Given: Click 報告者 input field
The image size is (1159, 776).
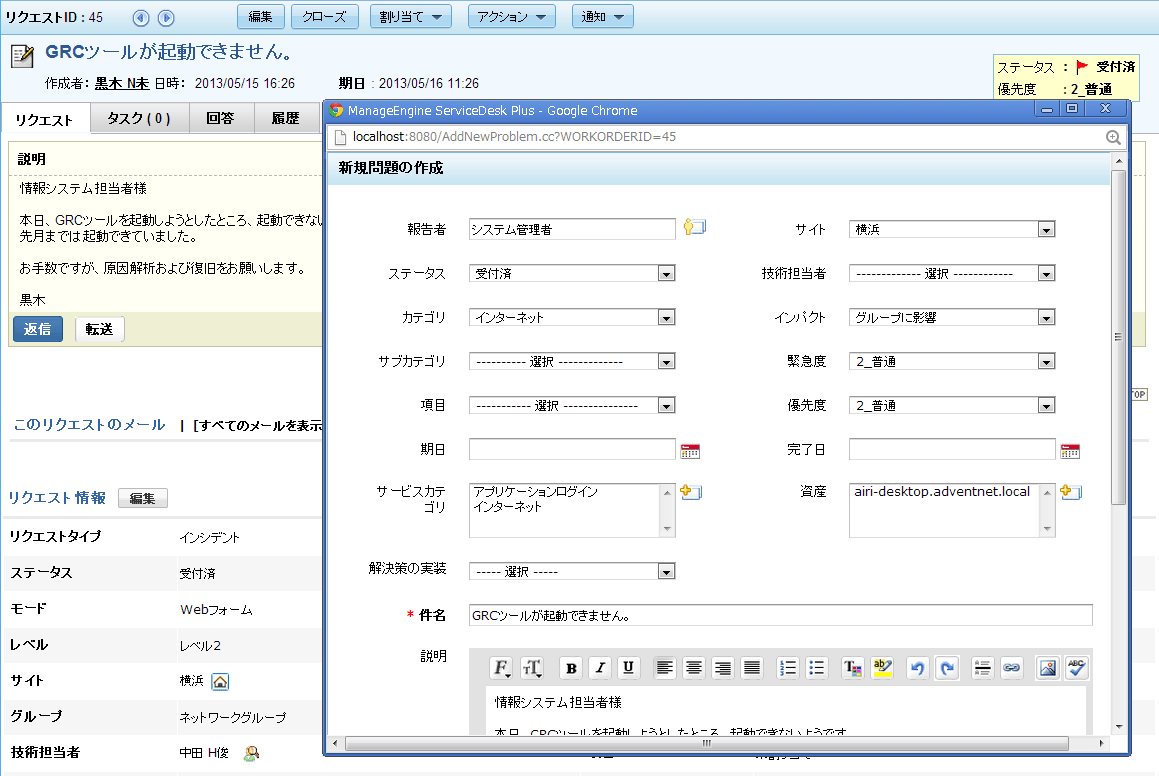Looking at the screenshot, I should [572, 229].
